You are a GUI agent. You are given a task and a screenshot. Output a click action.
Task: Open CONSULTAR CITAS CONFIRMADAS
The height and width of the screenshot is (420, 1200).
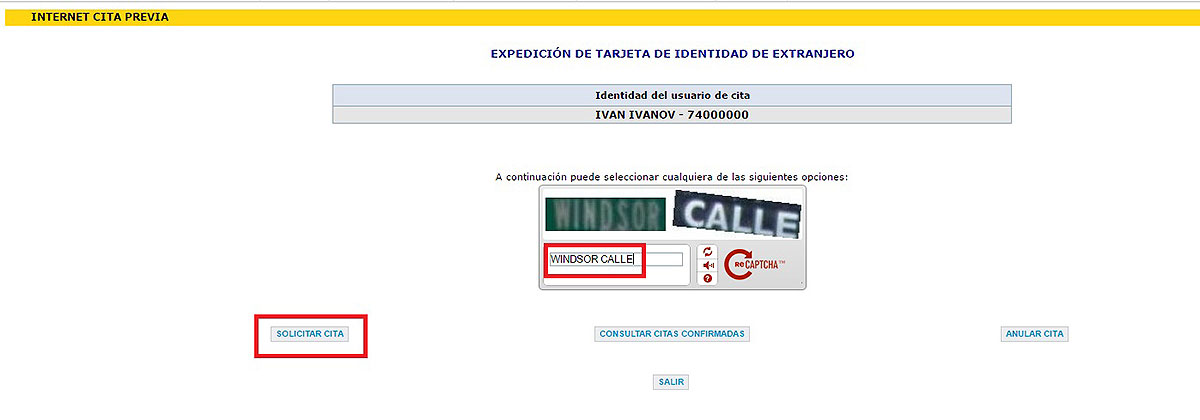click(x=672, y=334)
